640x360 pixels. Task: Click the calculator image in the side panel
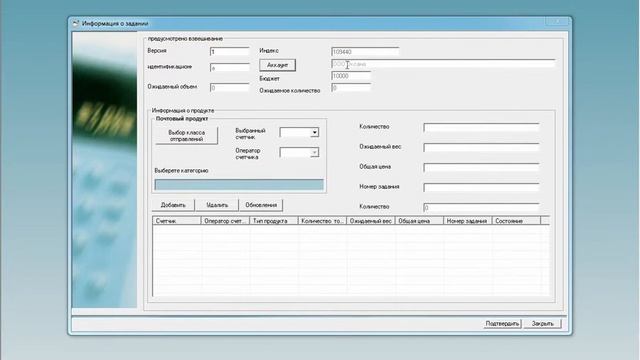pyautogui.click(x=104, y=170)
